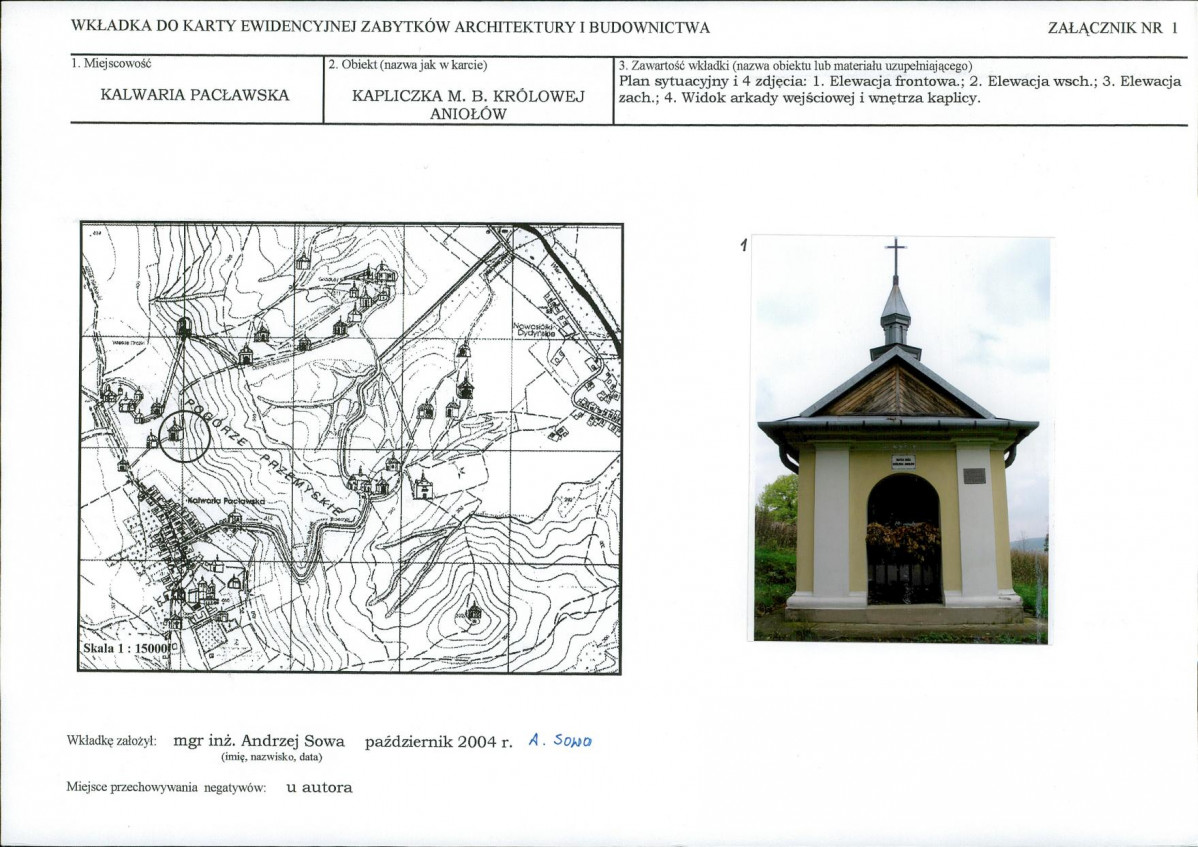Click the blue handwritten A. Sowa signature
The width and height of the screenshot is (1198, 847).
point(561,741)
